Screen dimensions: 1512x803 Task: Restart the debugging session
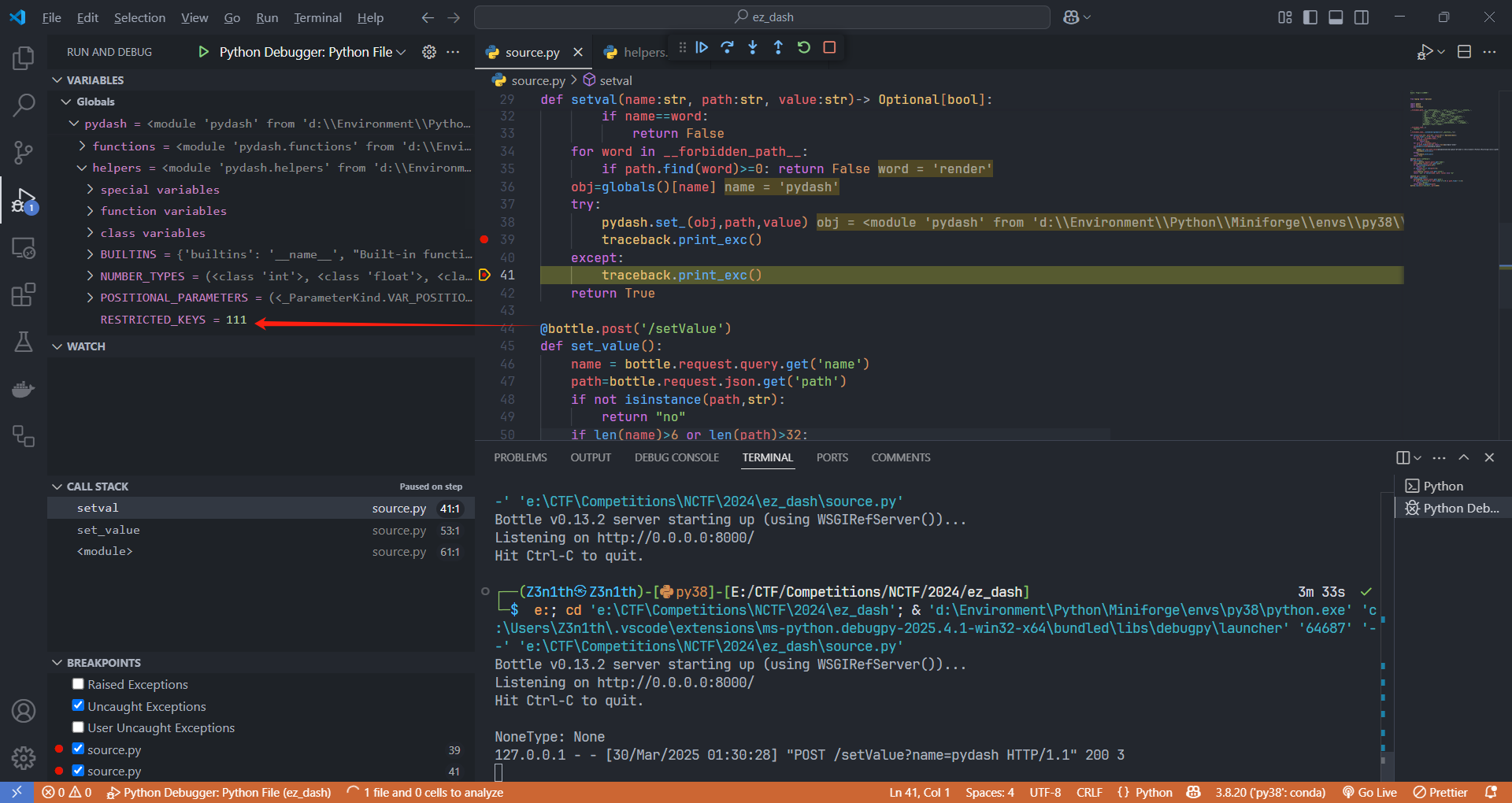point(804,48)
